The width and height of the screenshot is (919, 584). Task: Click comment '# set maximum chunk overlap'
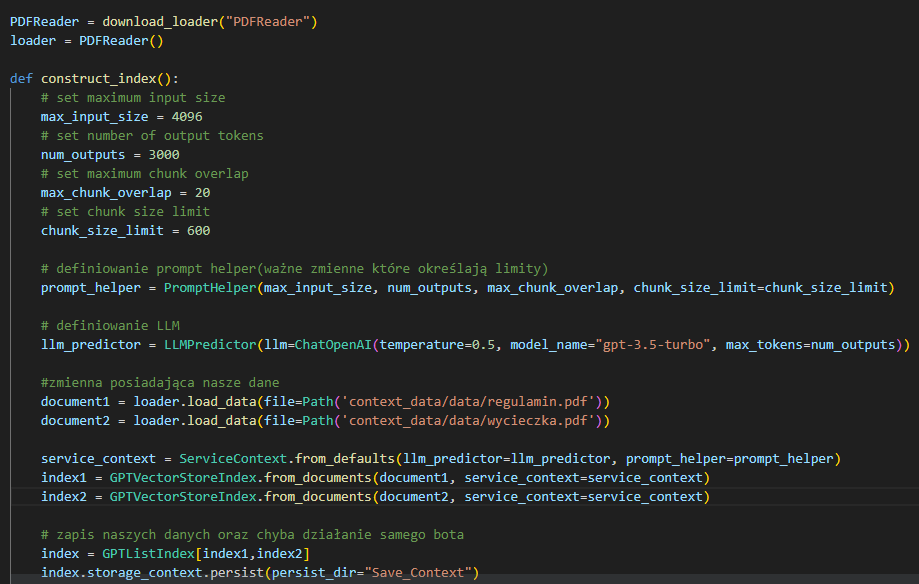click(x=145, y=174)
